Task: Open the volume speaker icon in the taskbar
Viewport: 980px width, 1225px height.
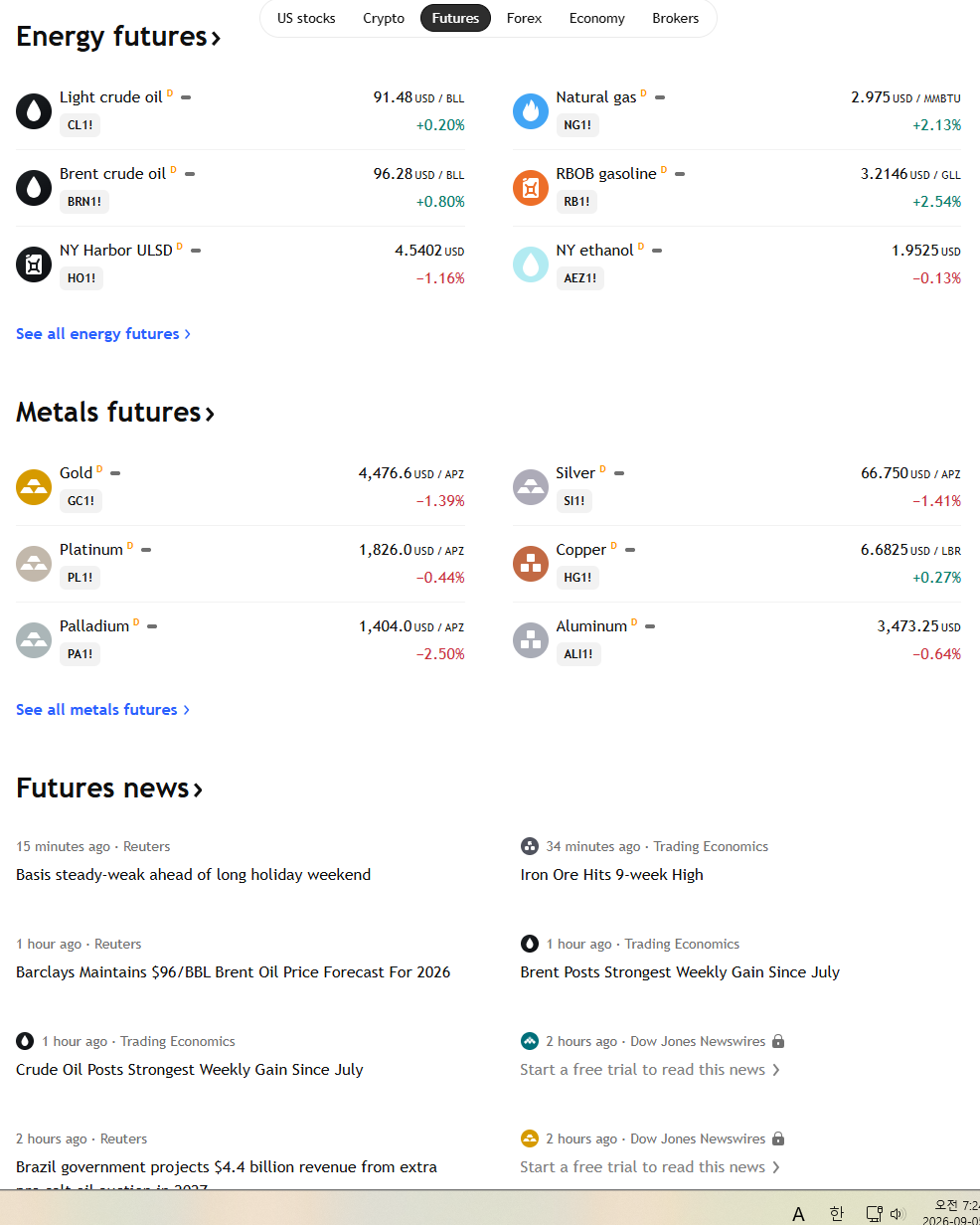Action: pyautogui.click(x=898, y=1213)
